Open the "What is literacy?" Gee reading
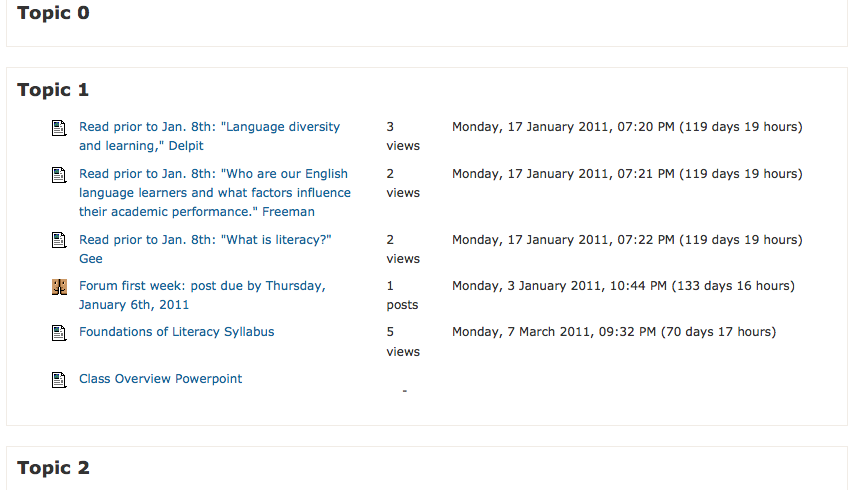This screenshot has height=490, width=854. click(205, 249)
